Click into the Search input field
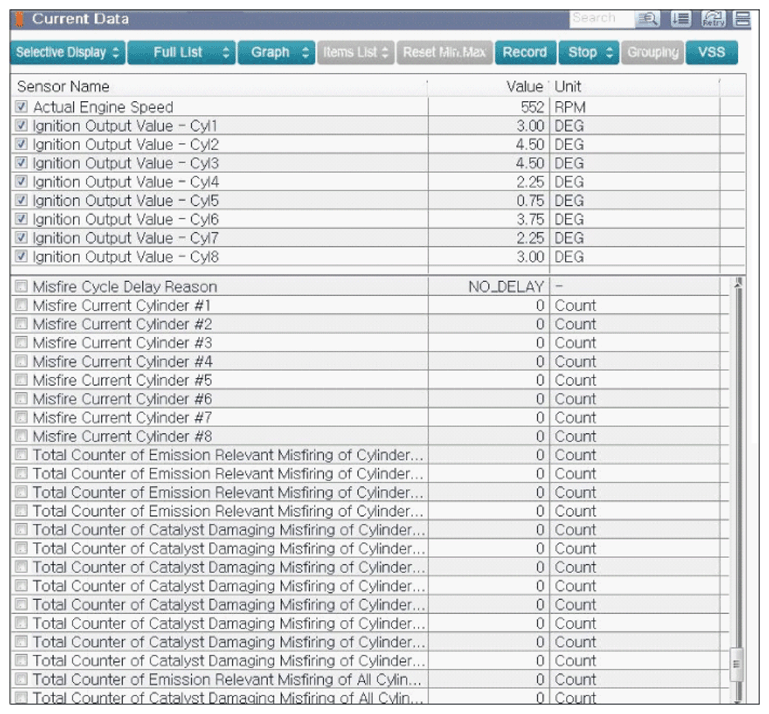The image size is (769, 714). coord(602,19)
